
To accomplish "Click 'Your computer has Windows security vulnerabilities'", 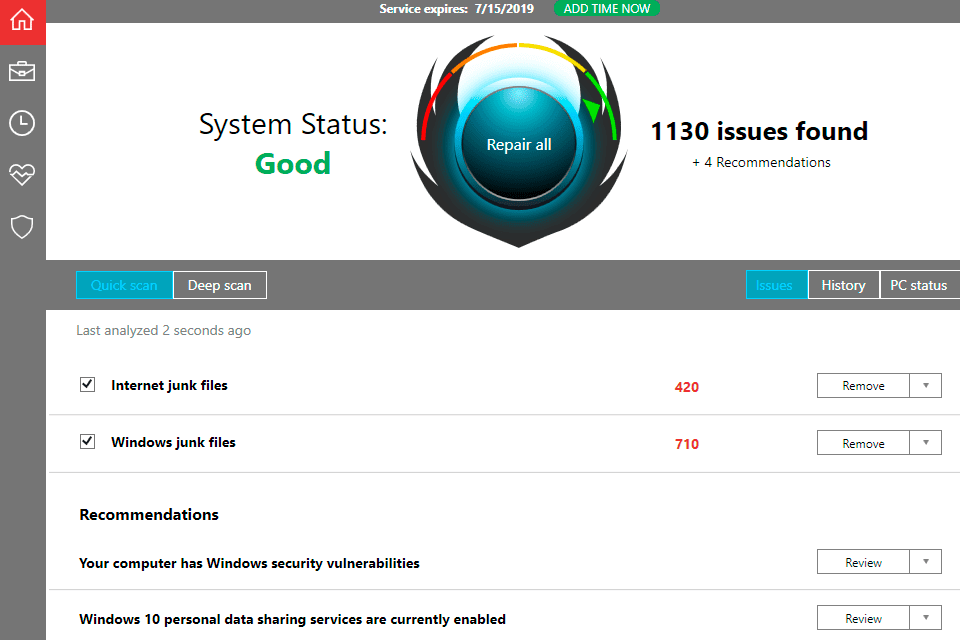I will pos(249,563).
